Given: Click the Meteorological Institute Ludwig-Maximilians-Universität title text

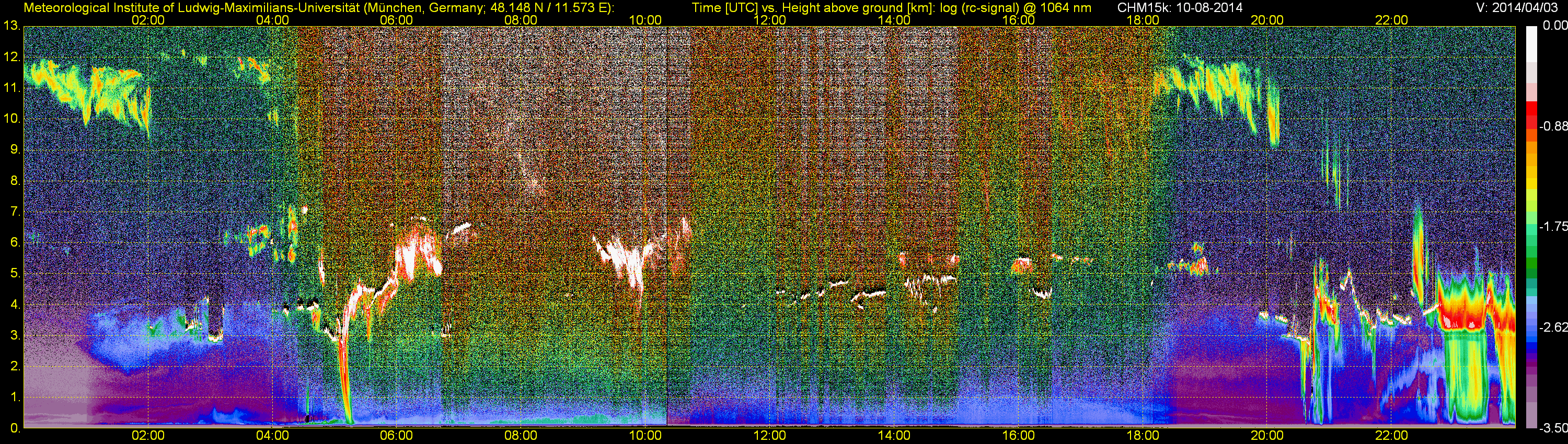Looking at the screenshot, I should [318, 8].
